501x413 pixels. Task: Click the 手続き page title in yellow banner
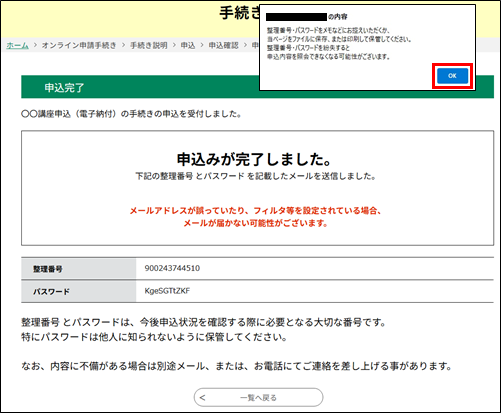[x=239, y=13]
